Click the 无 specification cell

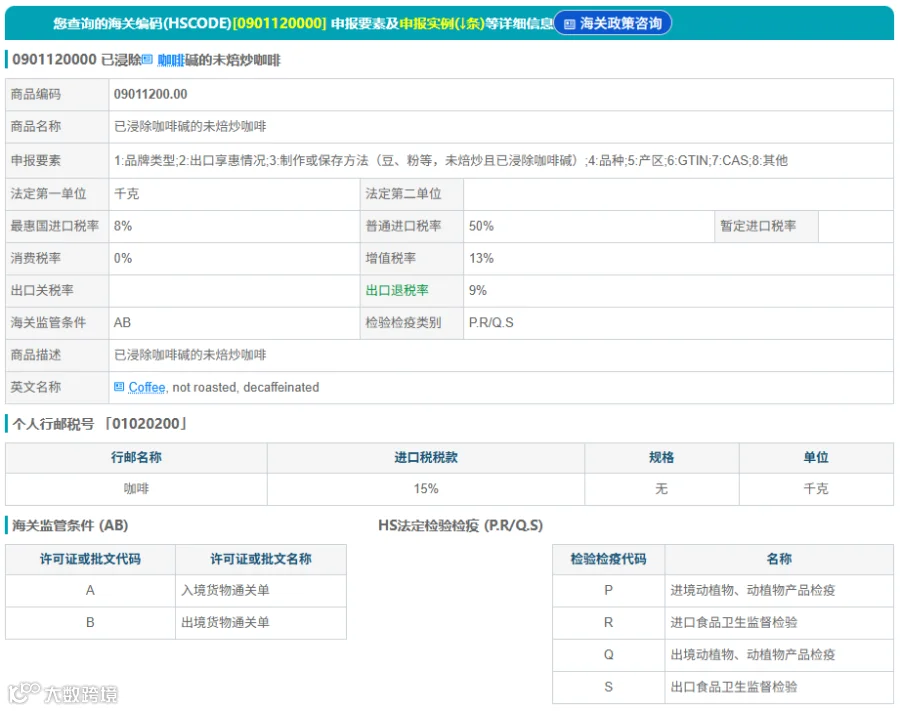coord(662,489)
